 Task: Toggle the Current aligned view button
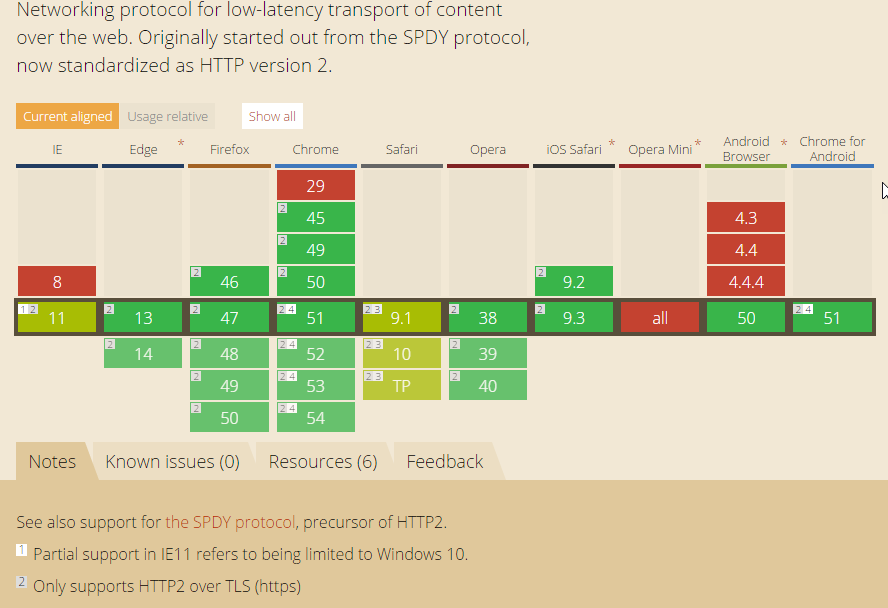[x=67, y=116]
